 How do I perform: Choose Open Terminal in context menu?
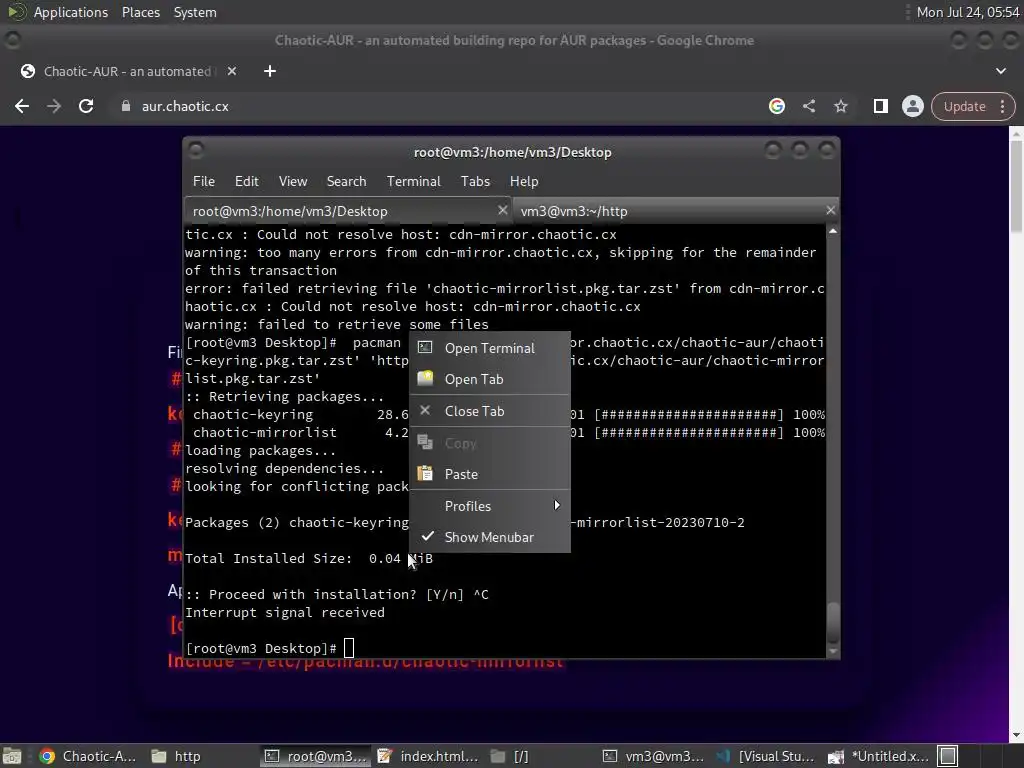click(x=490, y=348)
